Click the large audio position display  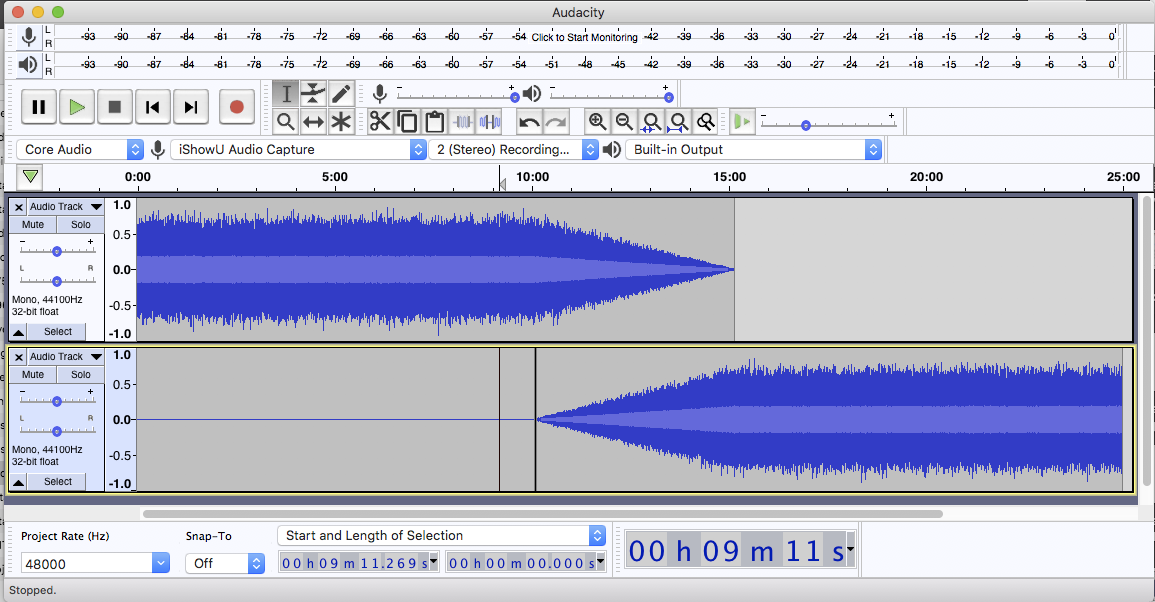[740, 550]
